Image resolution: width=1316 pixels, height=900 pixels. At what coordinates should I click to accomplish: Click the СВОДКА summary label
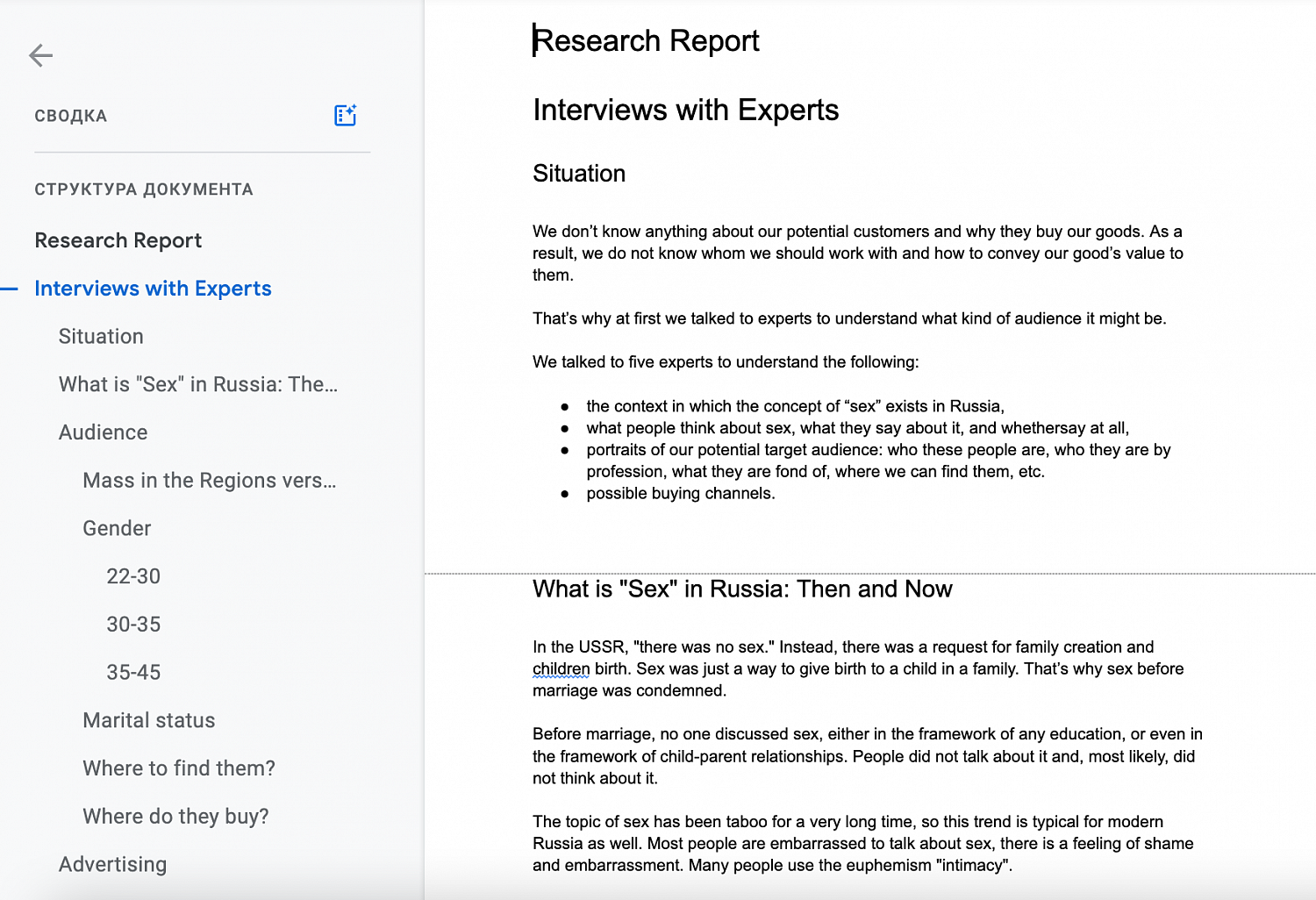coord(71,116)
